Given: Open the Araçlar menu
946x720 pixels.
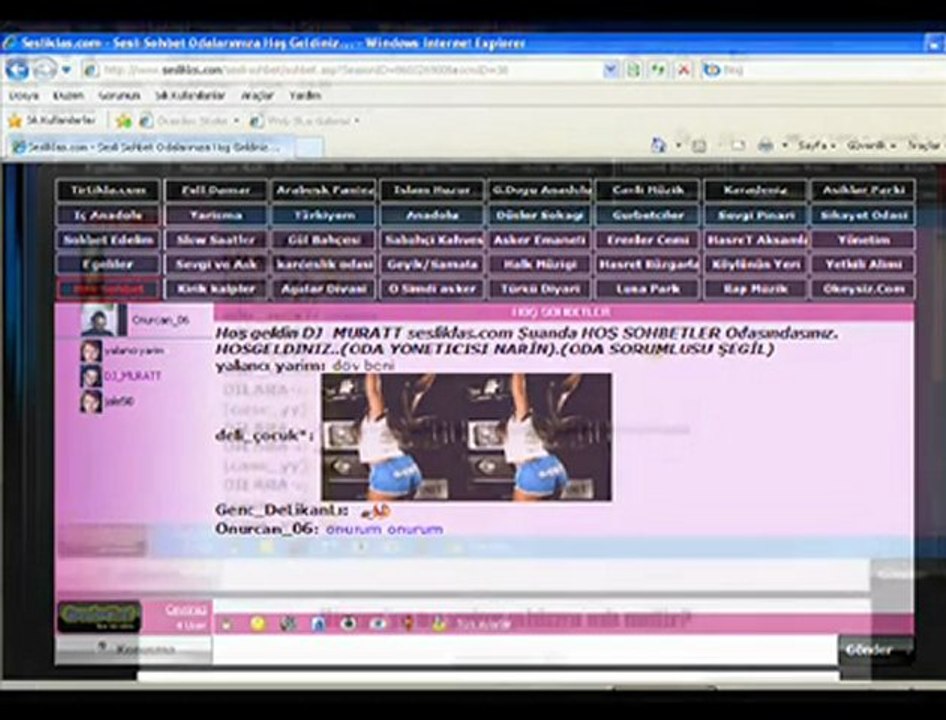Looking at the screenshot, I should (x=258, y=95).
